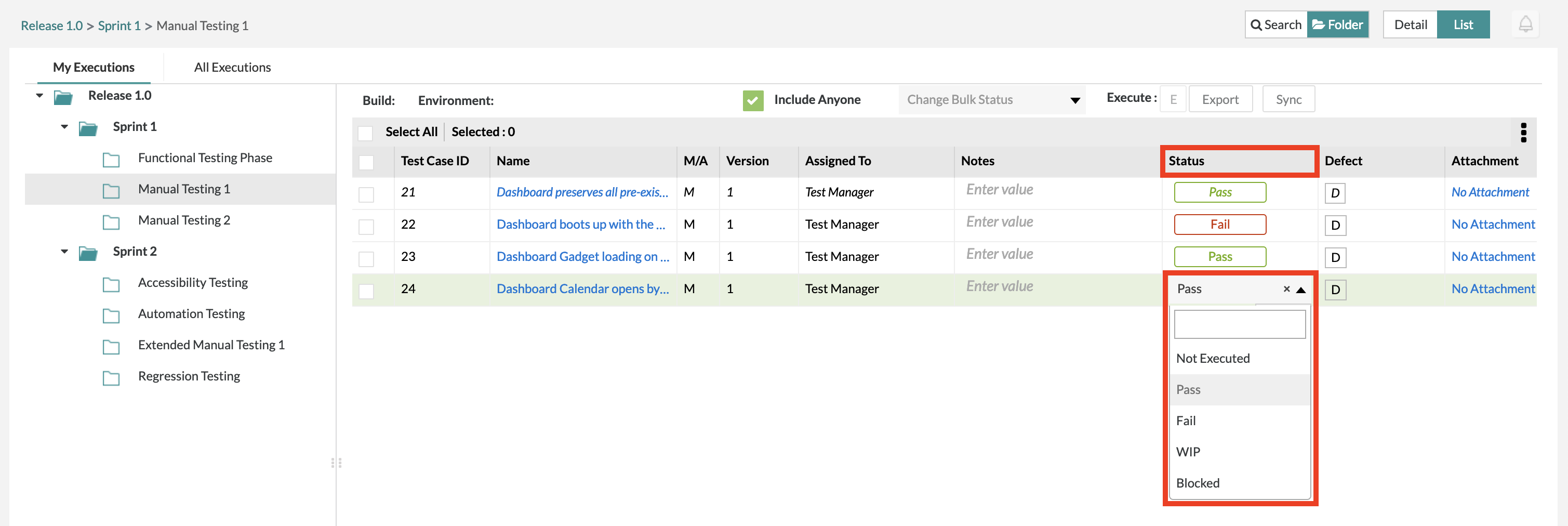Click the Sprint 2 folder icon

coord(88,253)
